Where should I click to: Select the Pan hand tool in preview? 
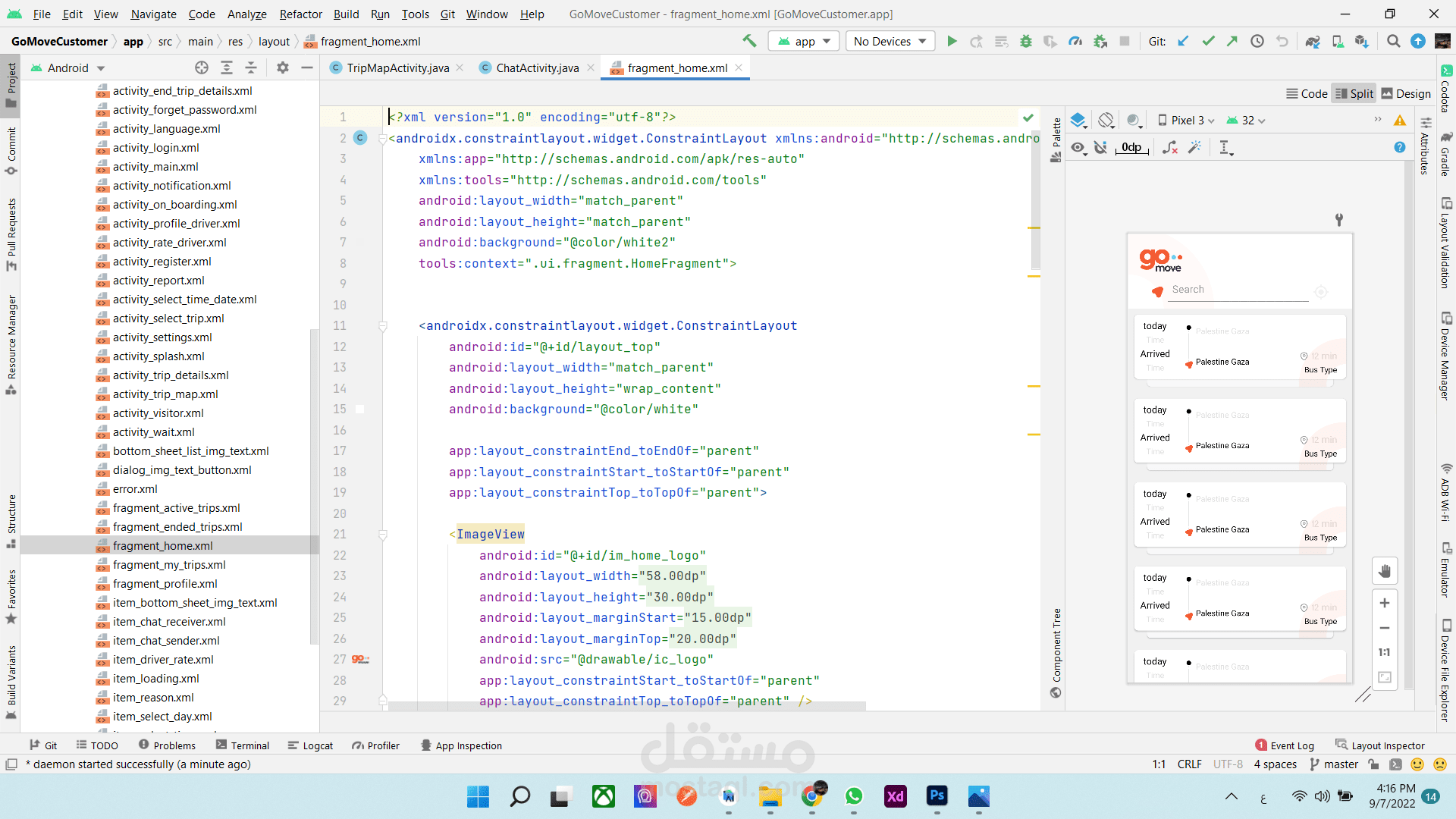coord(1384,571)
